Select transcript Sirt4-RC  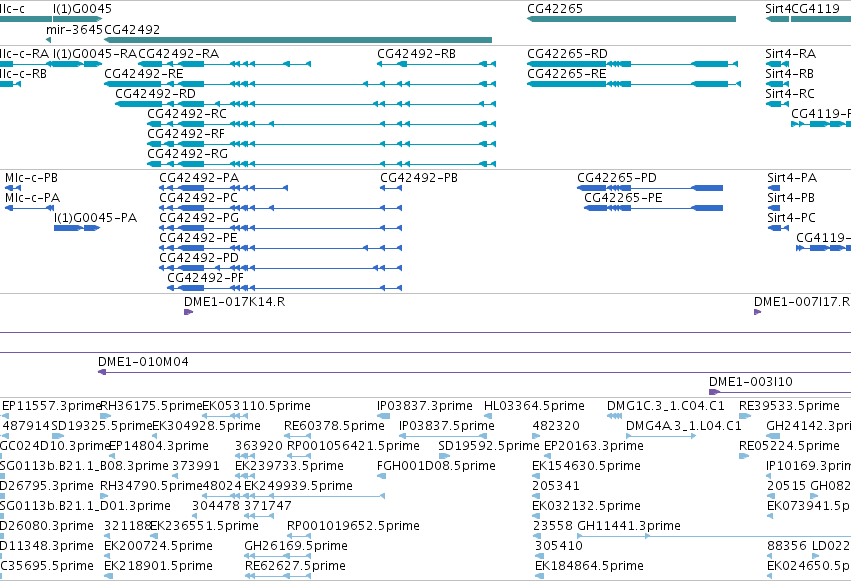pos(777,104)
